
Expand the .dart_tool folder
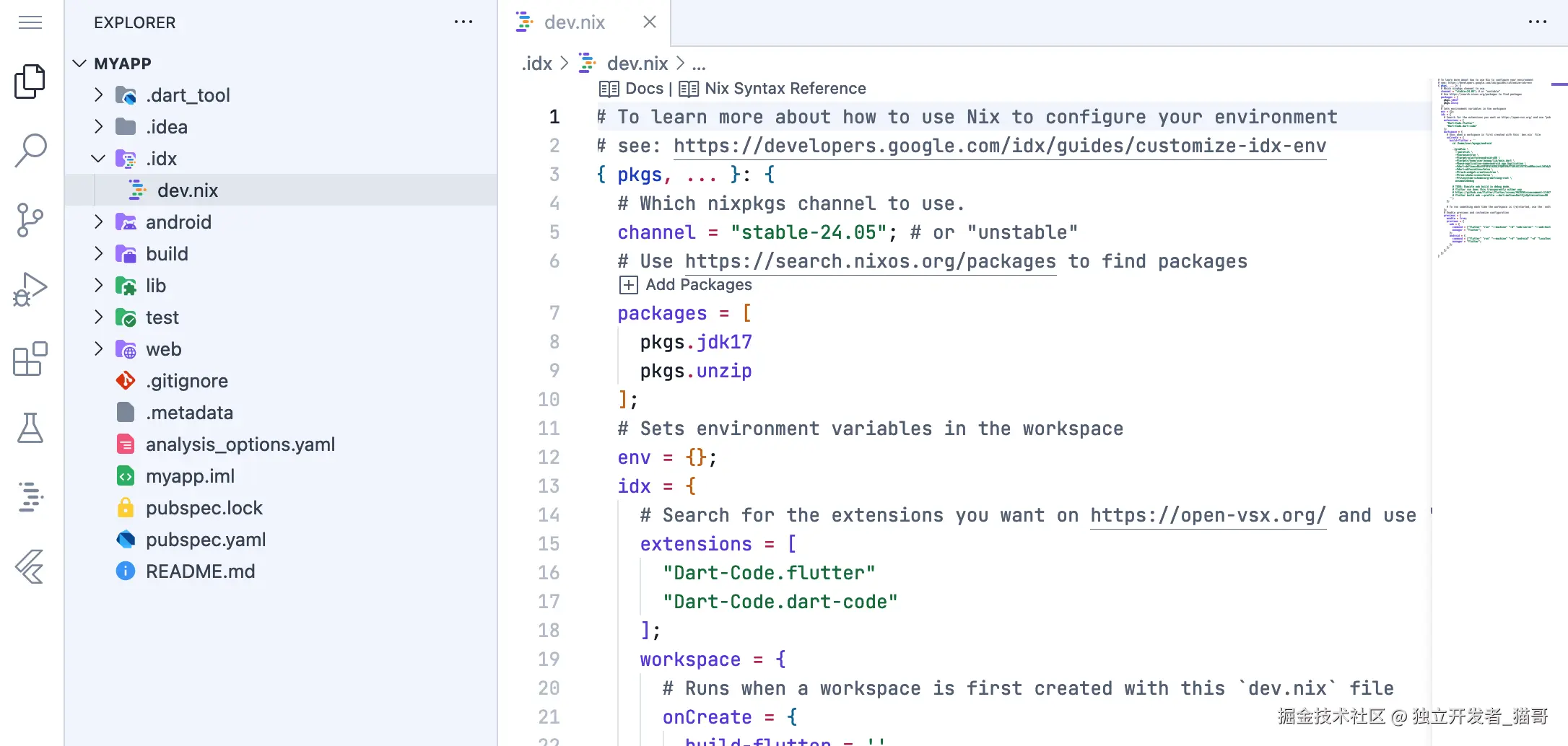point(99,95)
